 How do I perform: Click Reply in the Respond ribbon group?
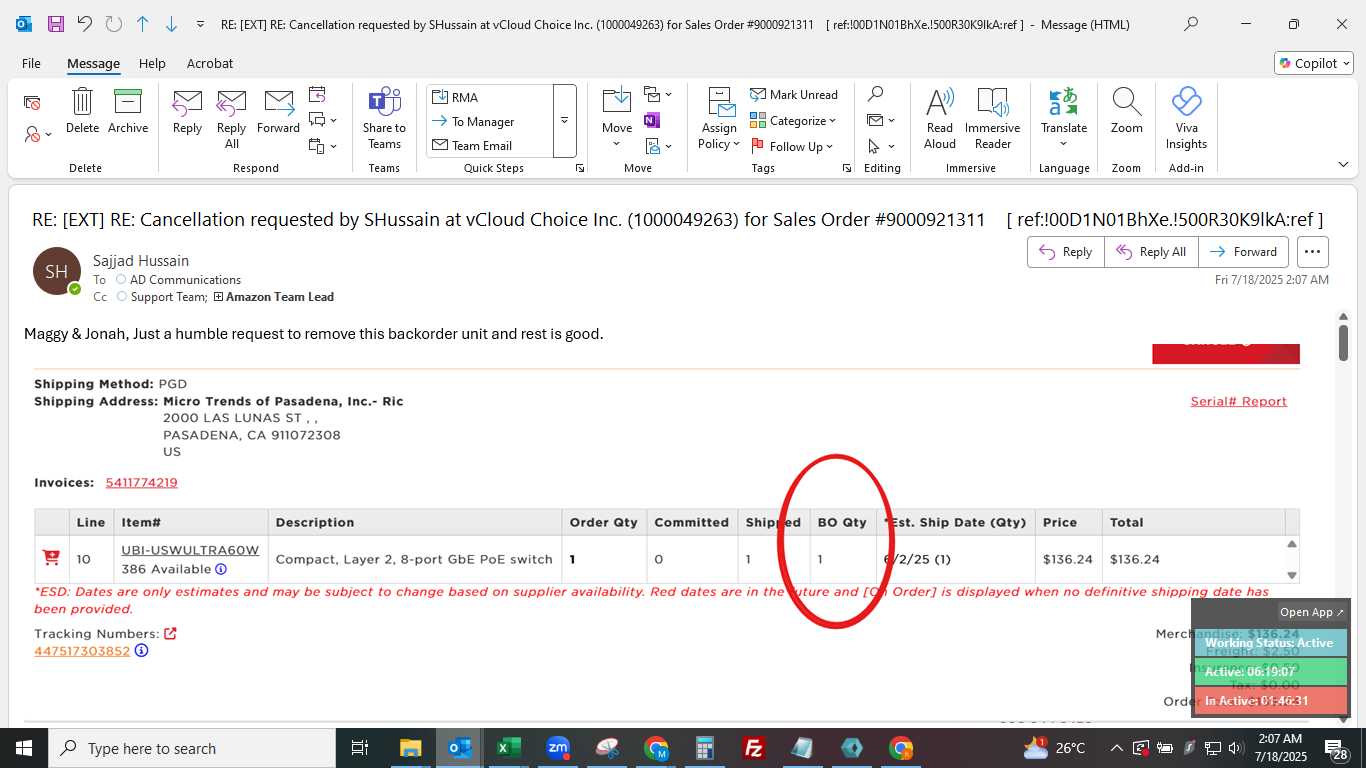tap(187, 110)
